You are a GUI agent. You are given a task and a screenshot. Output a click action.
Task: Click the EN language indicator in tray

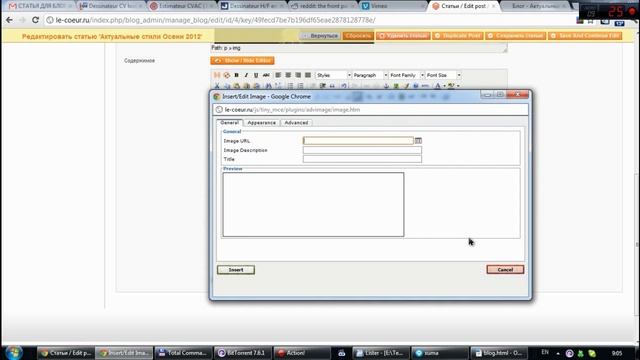545,352
